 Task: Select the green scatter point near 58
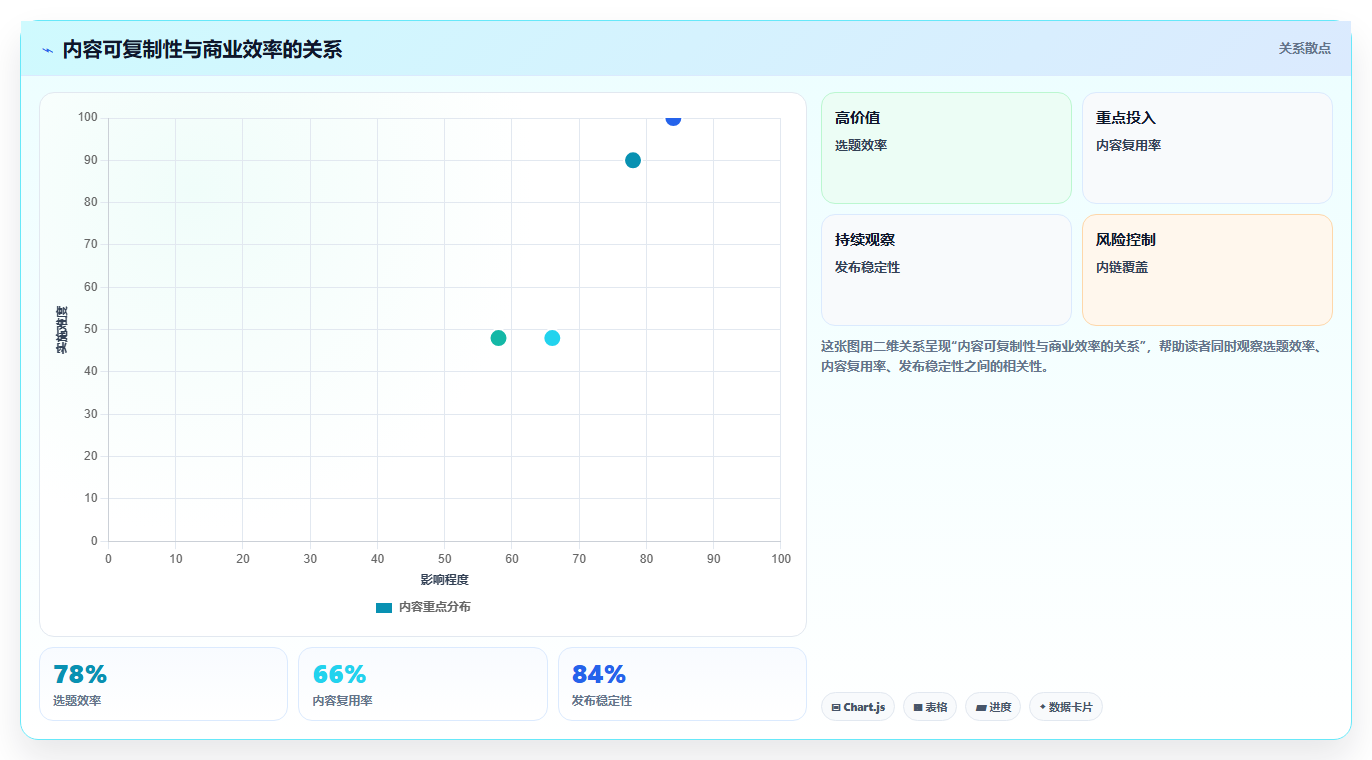[498, 338]
